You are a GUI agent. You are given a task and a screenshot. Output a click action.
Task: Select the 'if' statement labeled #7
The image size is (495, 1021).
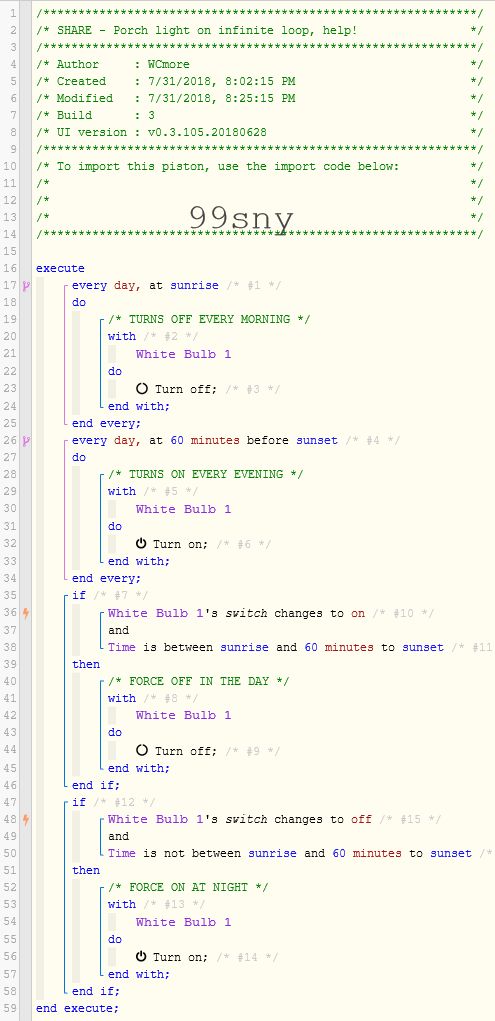(79, 595)
